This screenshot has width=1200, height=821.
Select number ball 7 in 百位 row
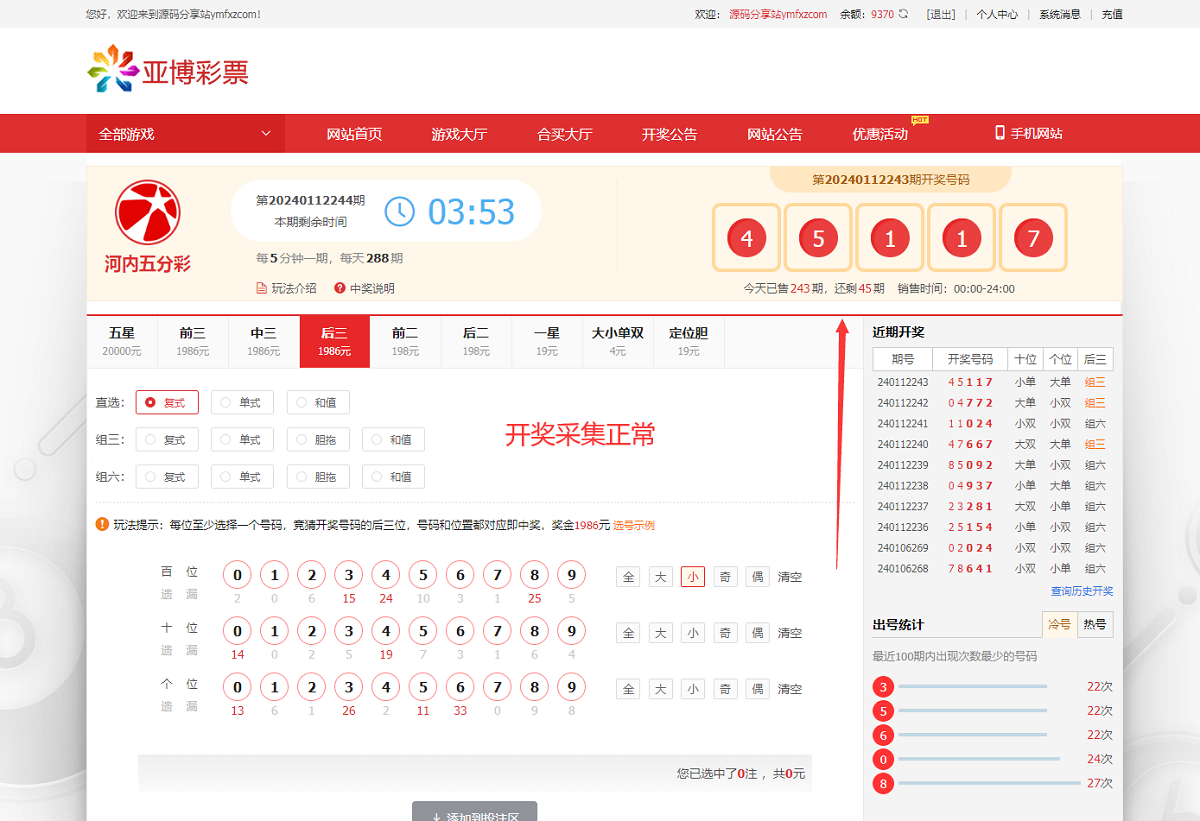coord(497,576)
